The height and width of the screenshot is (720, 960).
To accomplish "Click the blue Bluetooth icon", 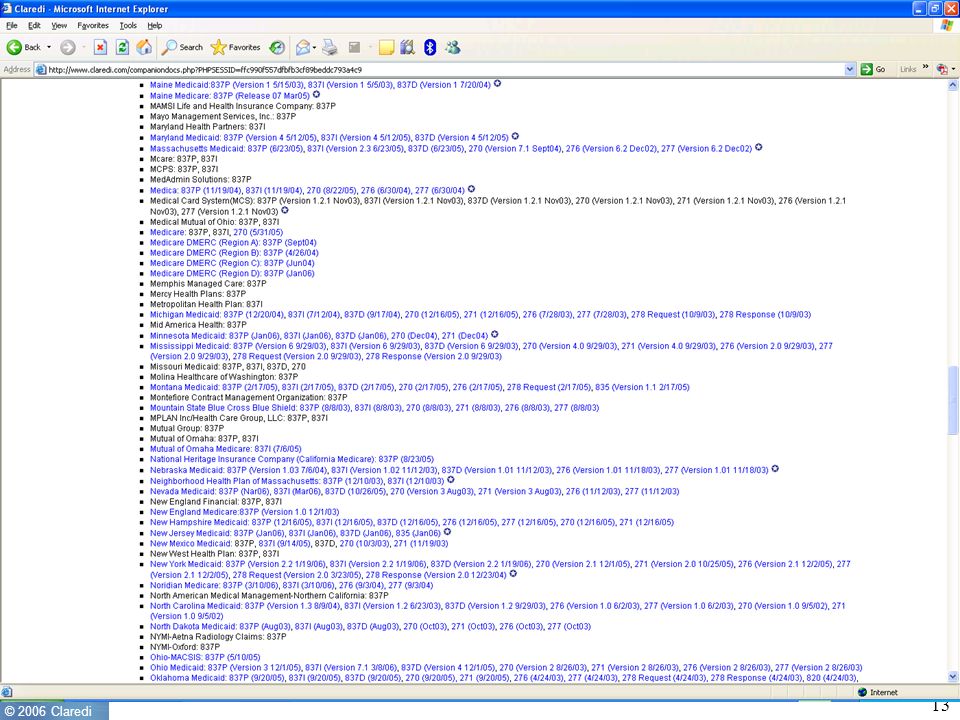I will click(x=430, y=47).
